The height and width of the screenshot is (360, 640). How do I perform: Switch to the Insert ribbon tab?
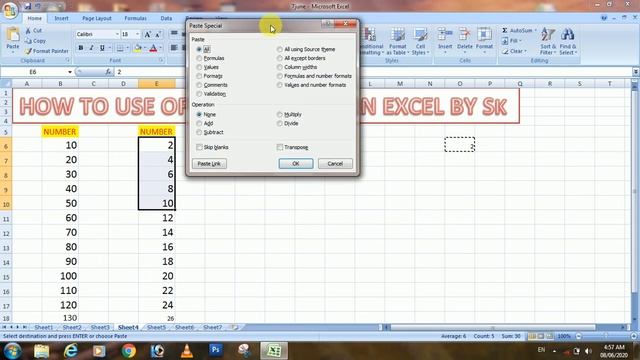pos(61,18)
